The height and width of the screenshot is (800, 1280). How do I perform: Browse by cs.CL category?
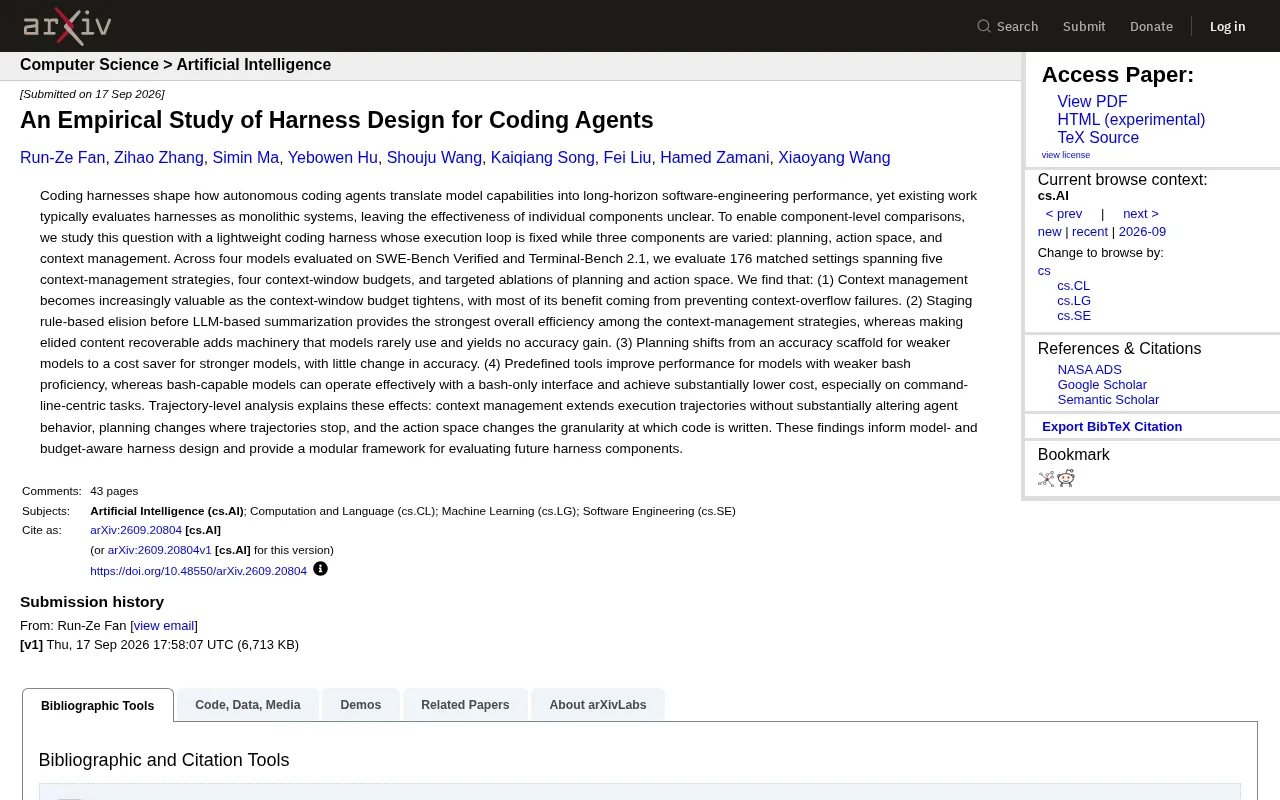pos(1074,286)
